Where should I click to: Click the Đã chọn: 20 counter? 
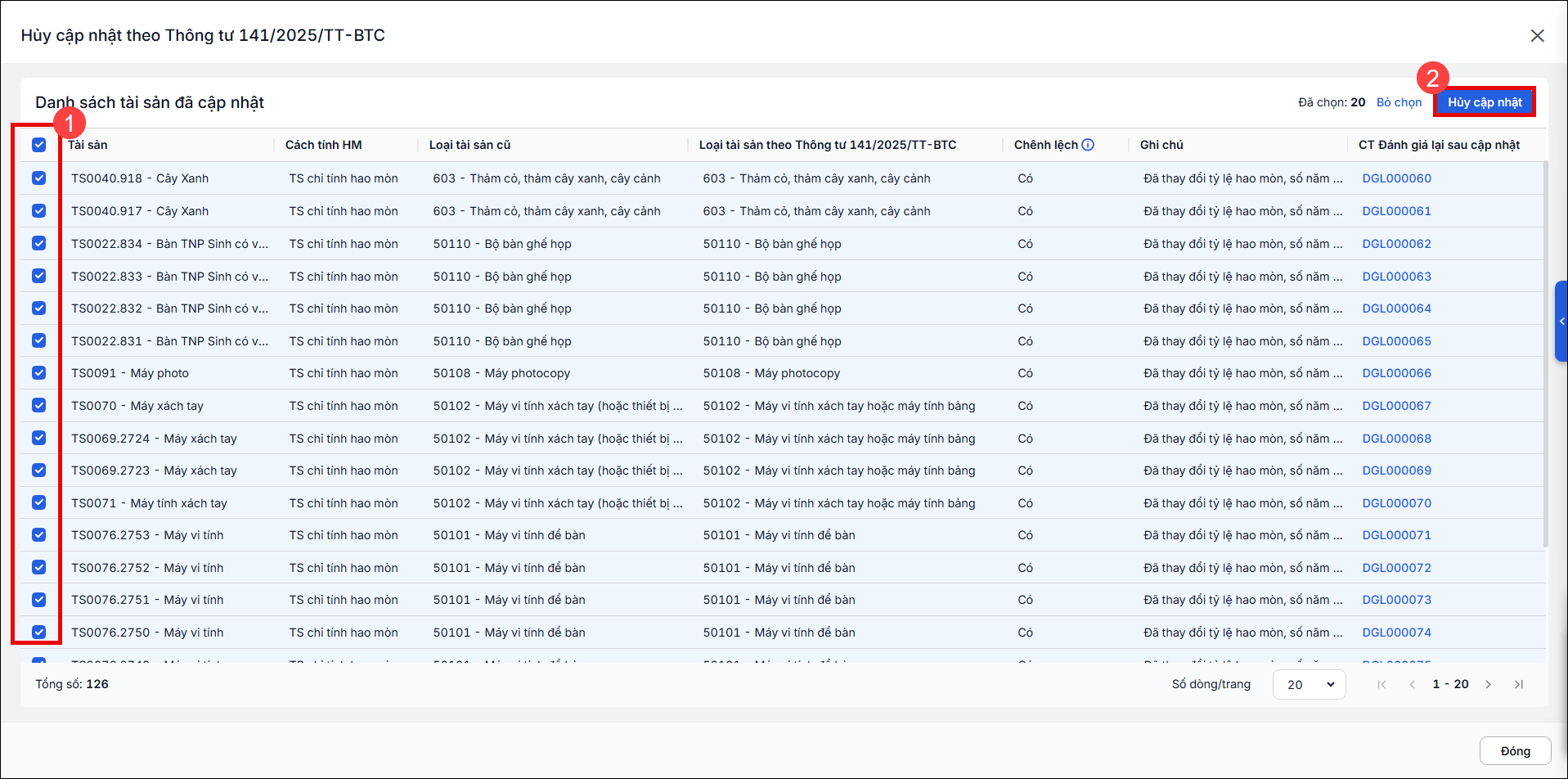coord(1332,102)
